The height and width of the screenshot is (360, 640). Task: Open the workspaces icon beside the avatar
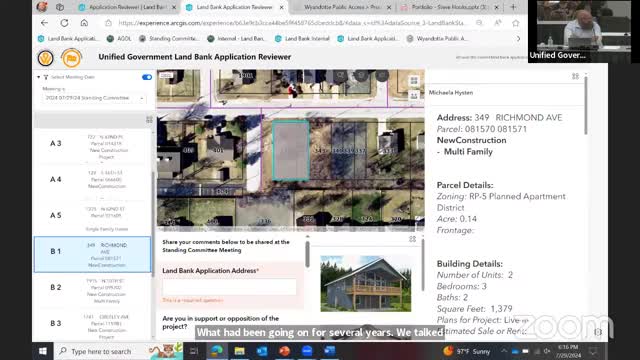tap(60, 7)
